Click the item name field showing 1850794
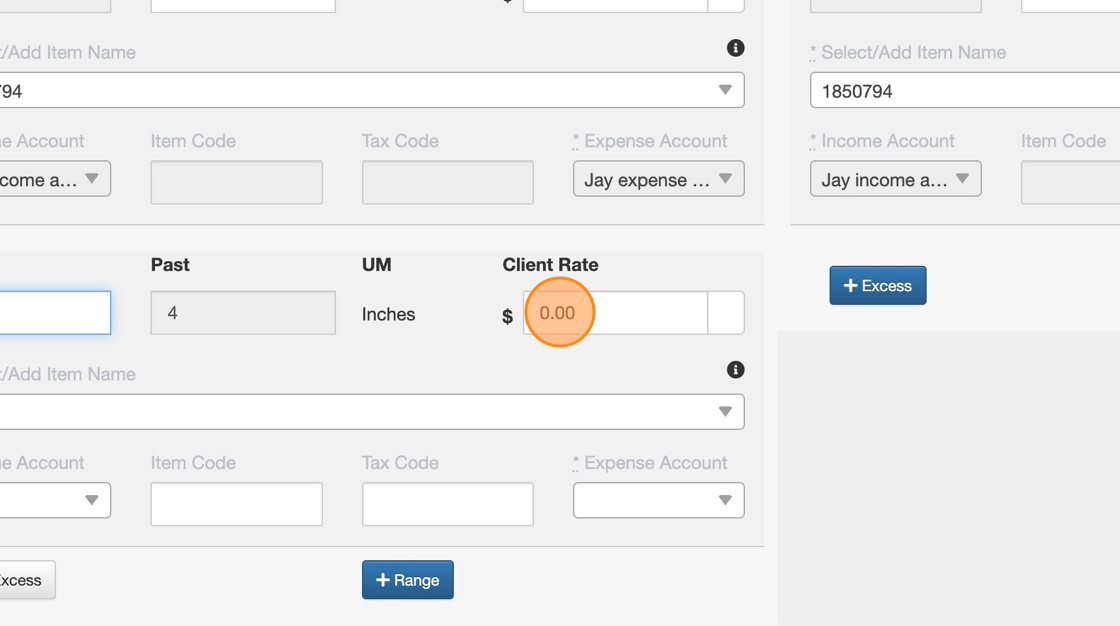1120x626 pixels. [x=960, y=91]
